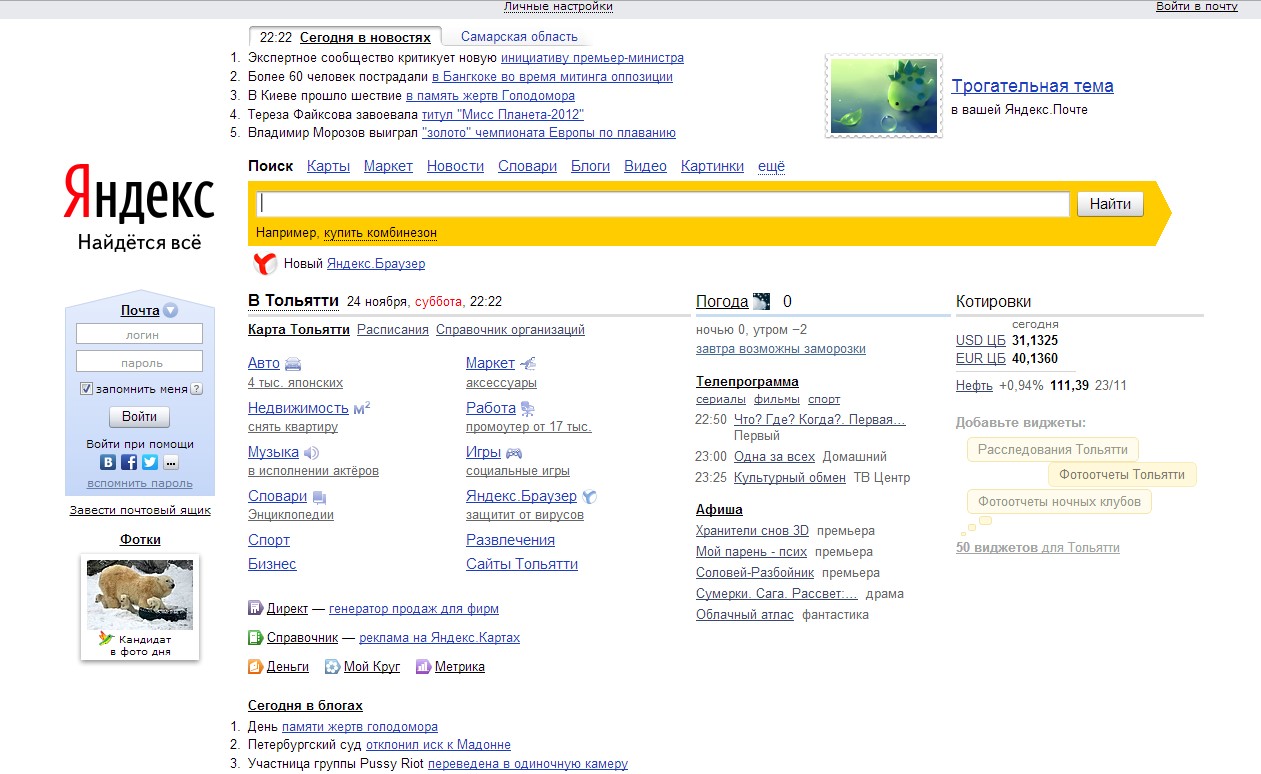The width and height of the screenshot is (1261, 774).
Task: Click the Войти login button
Action: point(139,416)
